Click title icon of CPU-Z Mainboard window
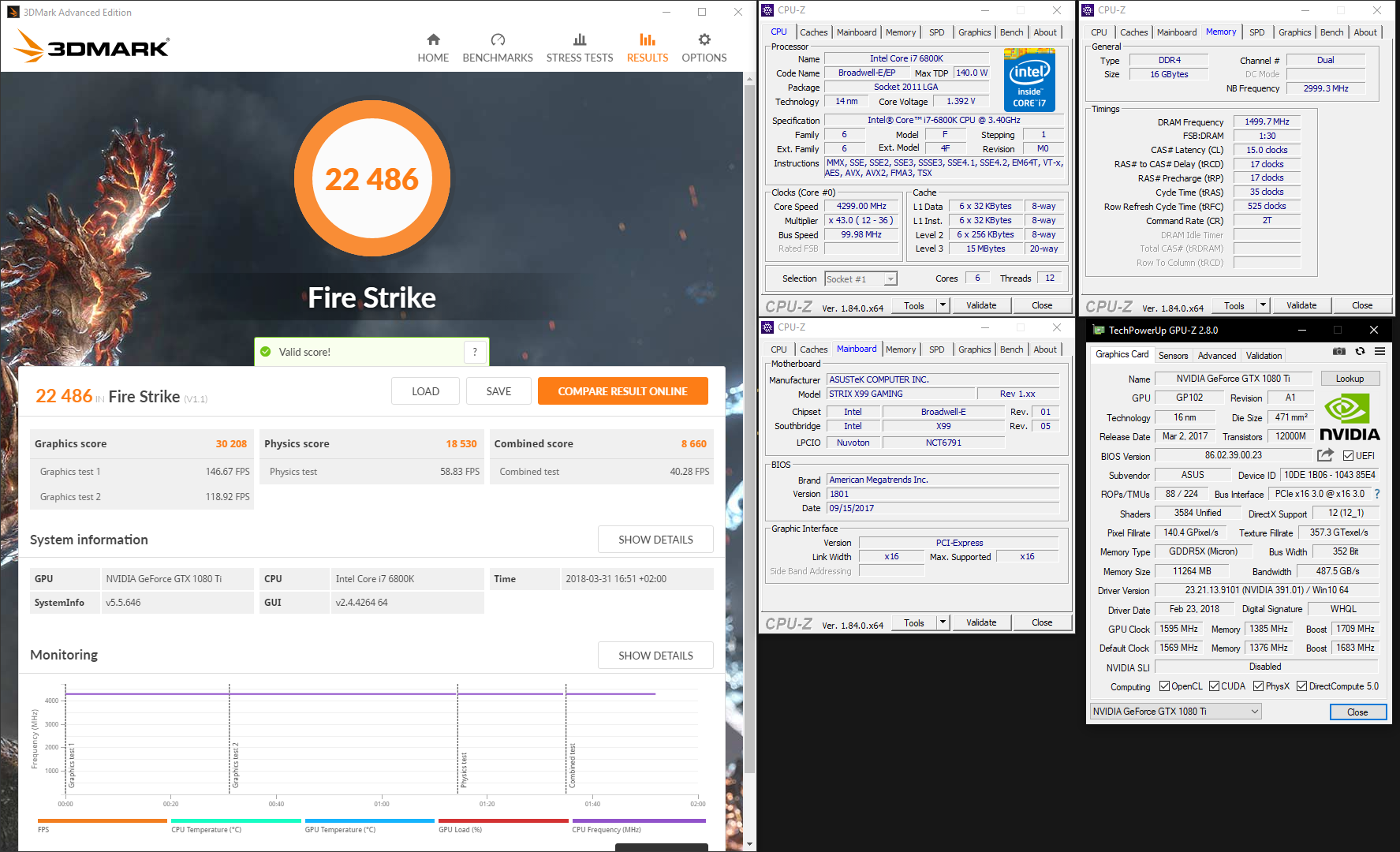Screen dimensions: 1400x852 point(767,327)
